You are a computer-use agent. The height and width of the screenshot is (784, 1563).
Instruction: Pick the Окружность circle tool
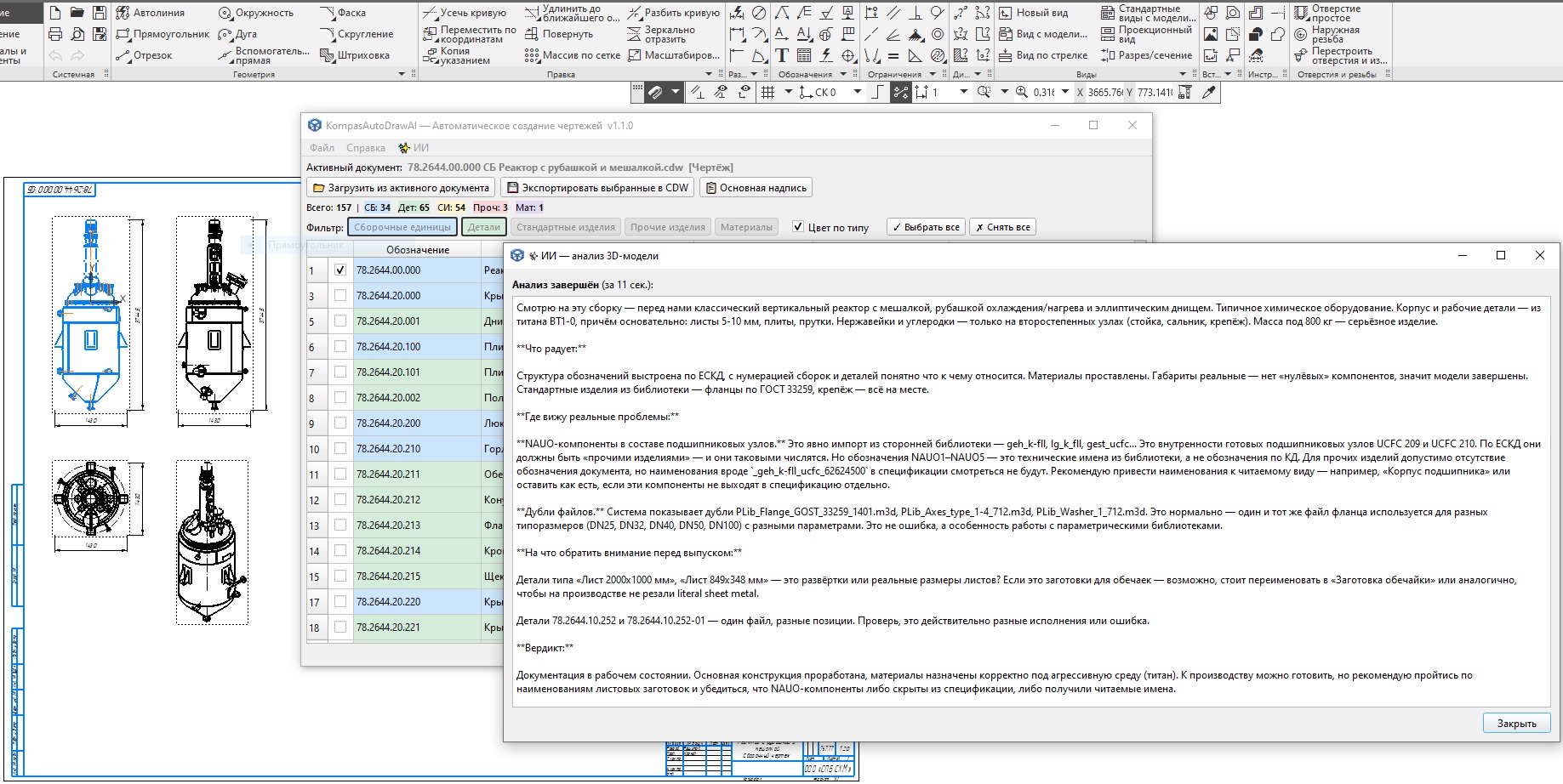tap(256, 13)
